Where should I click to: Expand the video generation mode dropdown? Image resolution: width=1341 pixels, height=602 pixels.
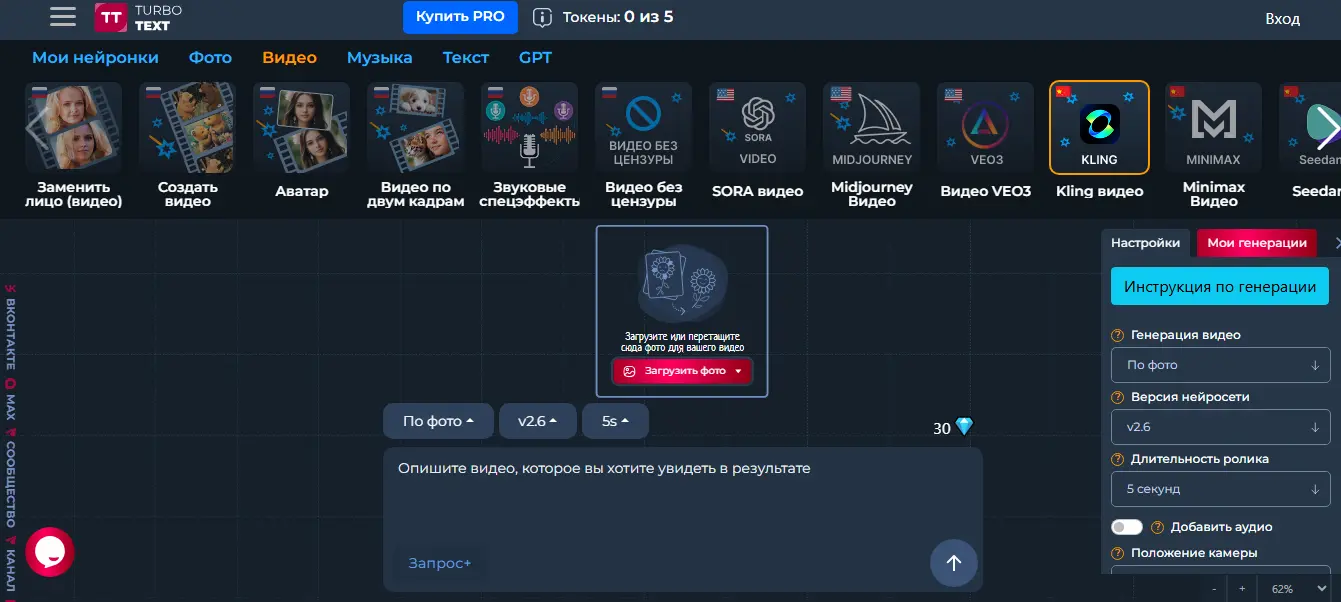click(1220, 365)
